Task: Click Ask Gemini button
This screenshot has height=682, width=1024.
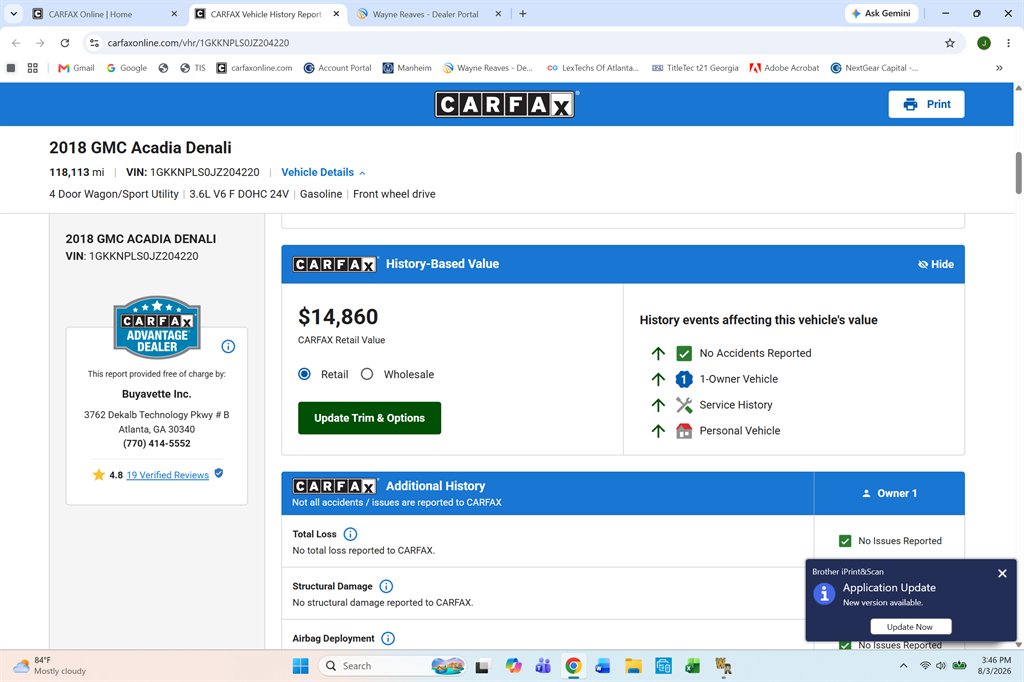Action: tap(882, 14)
